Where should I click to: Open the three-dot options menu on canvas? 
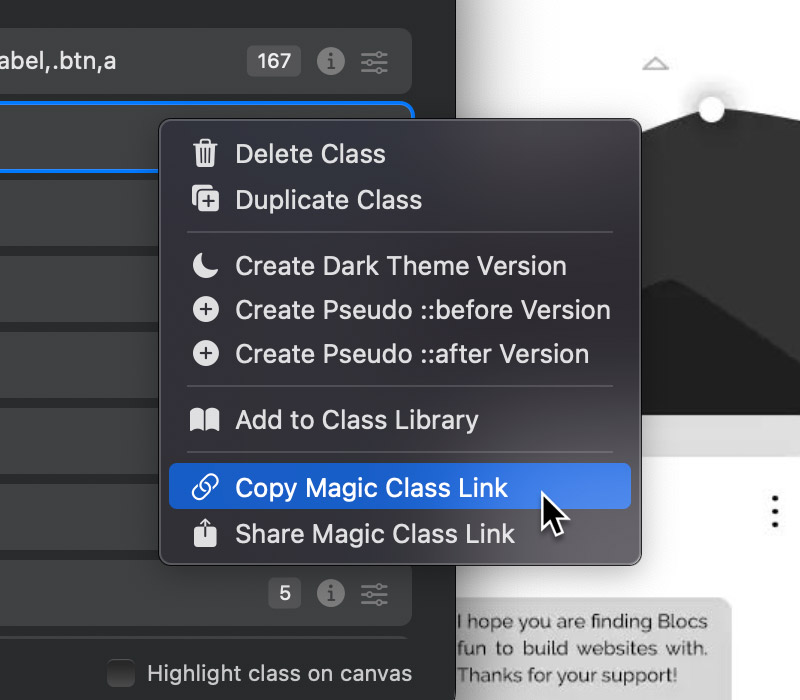pos(775,510)
